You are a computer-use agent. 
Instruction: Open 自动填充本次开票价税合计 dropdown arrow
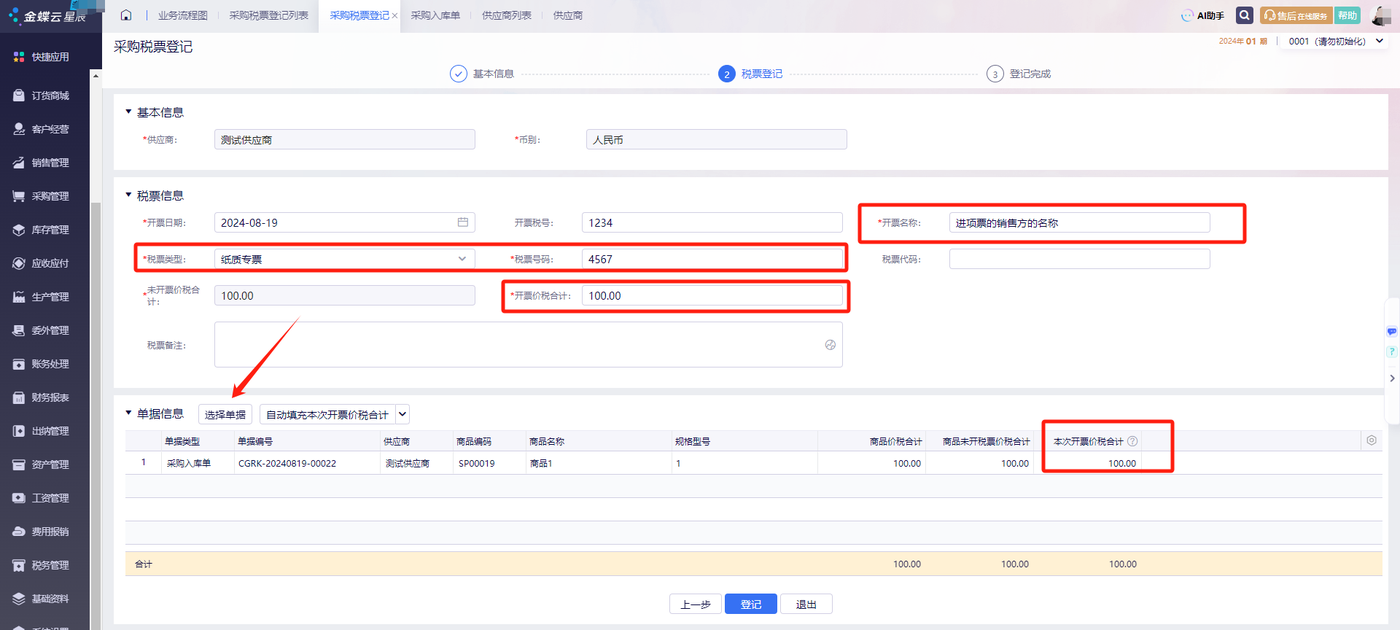(x=403, y=413)
